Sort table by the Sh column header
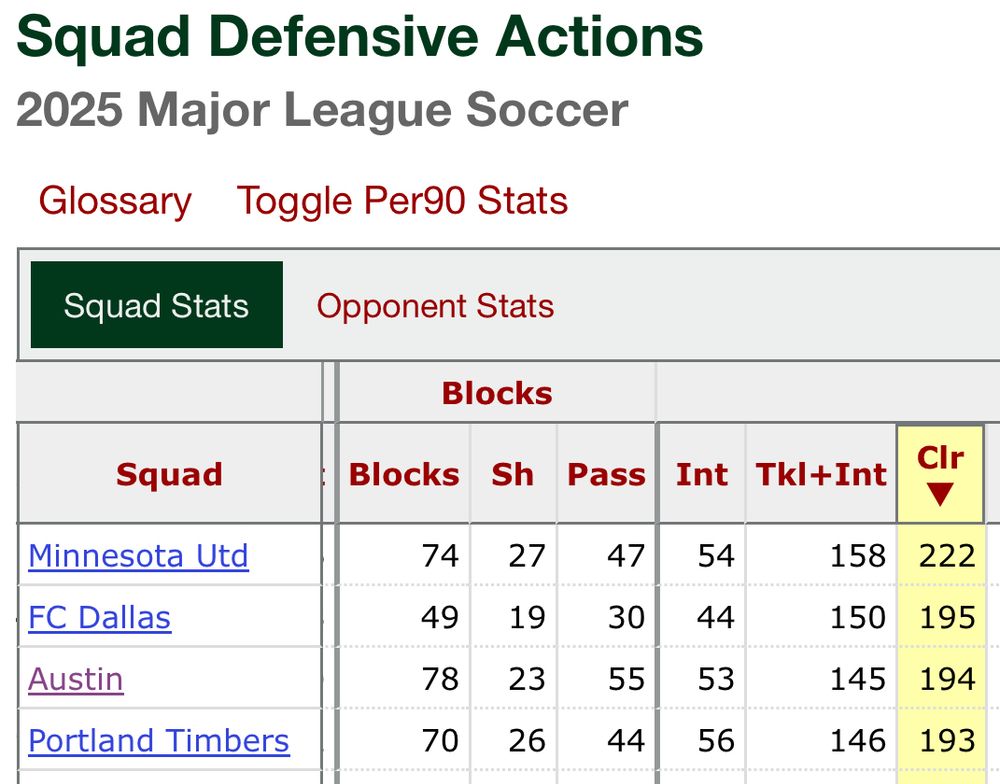Viewport: 1000px width, 784px height. pyautogui.click(x=513, y=474)
